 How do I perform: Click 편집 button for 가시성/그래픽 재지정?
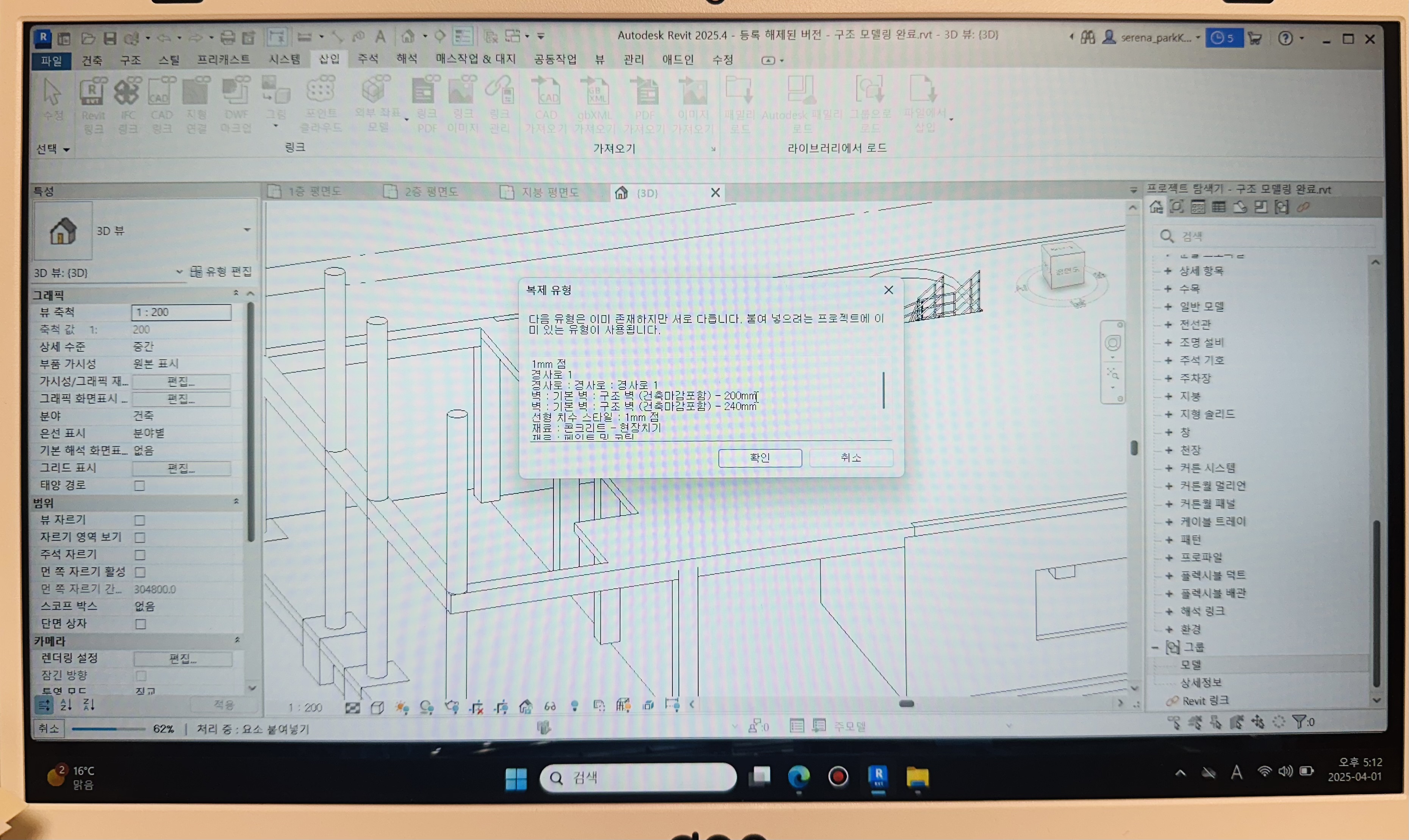pos(181,382)
